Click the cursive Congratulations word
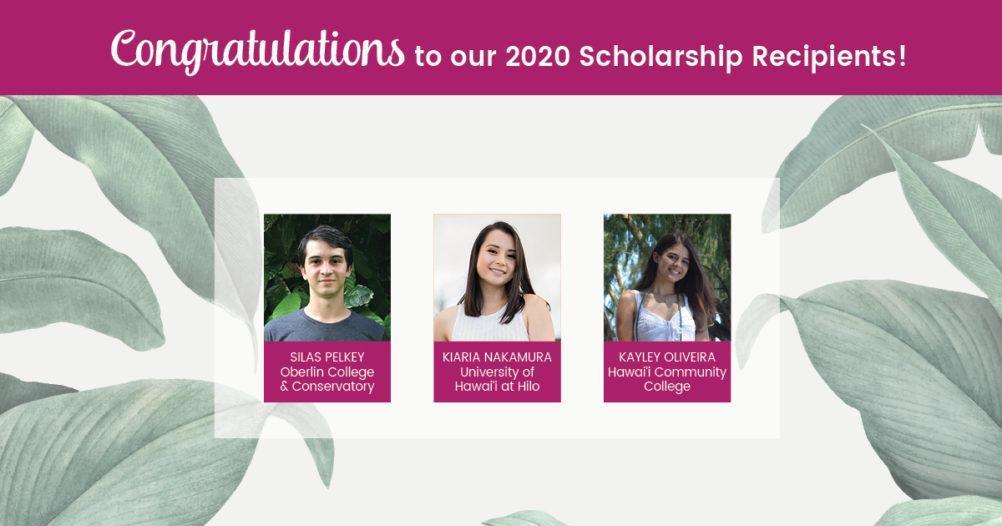 (258, 48)
